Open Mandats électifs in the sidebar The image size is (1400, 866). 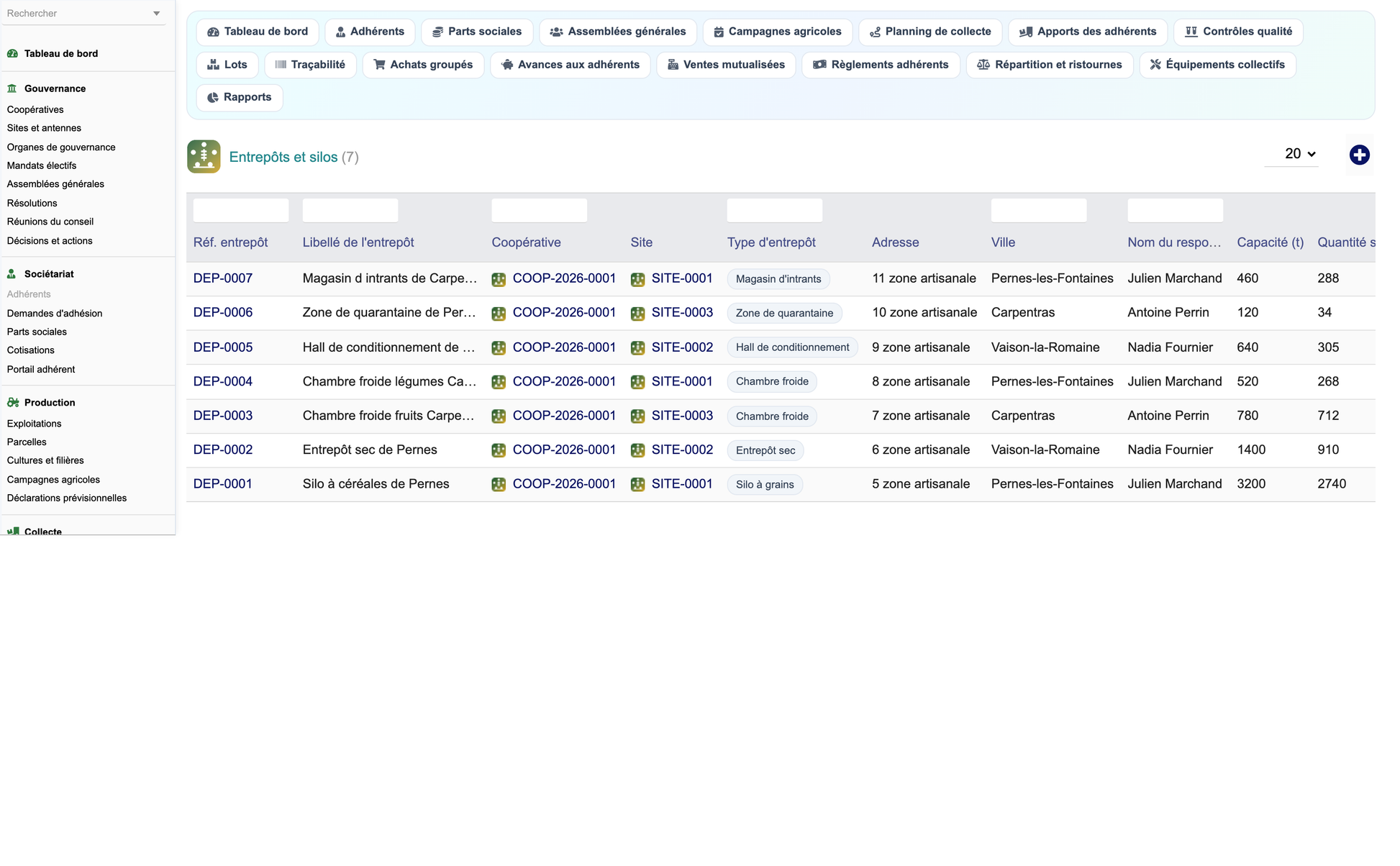(x=42, y=165)
